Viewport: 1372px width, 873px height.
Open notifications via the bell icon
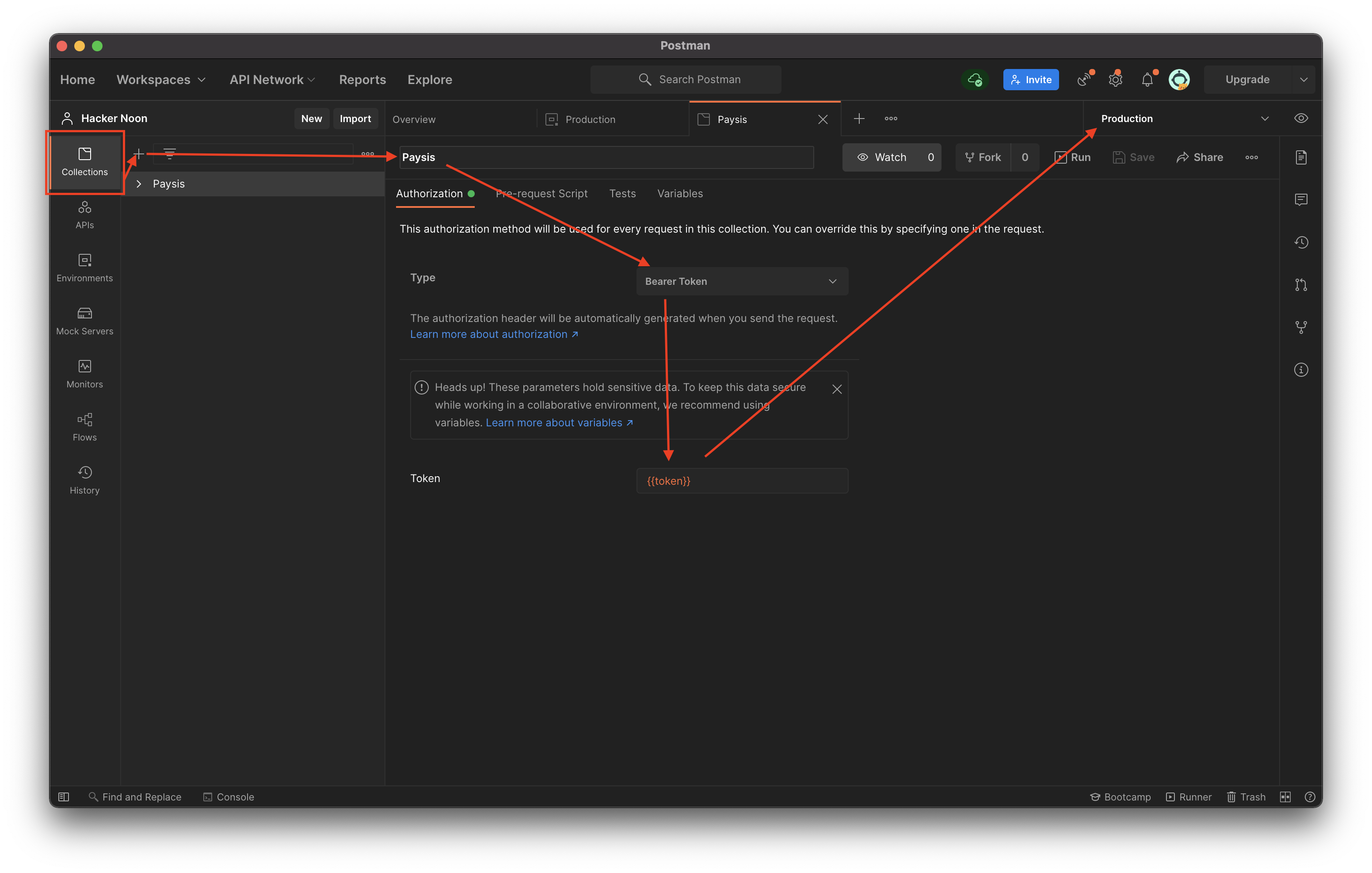point(1147,79)
